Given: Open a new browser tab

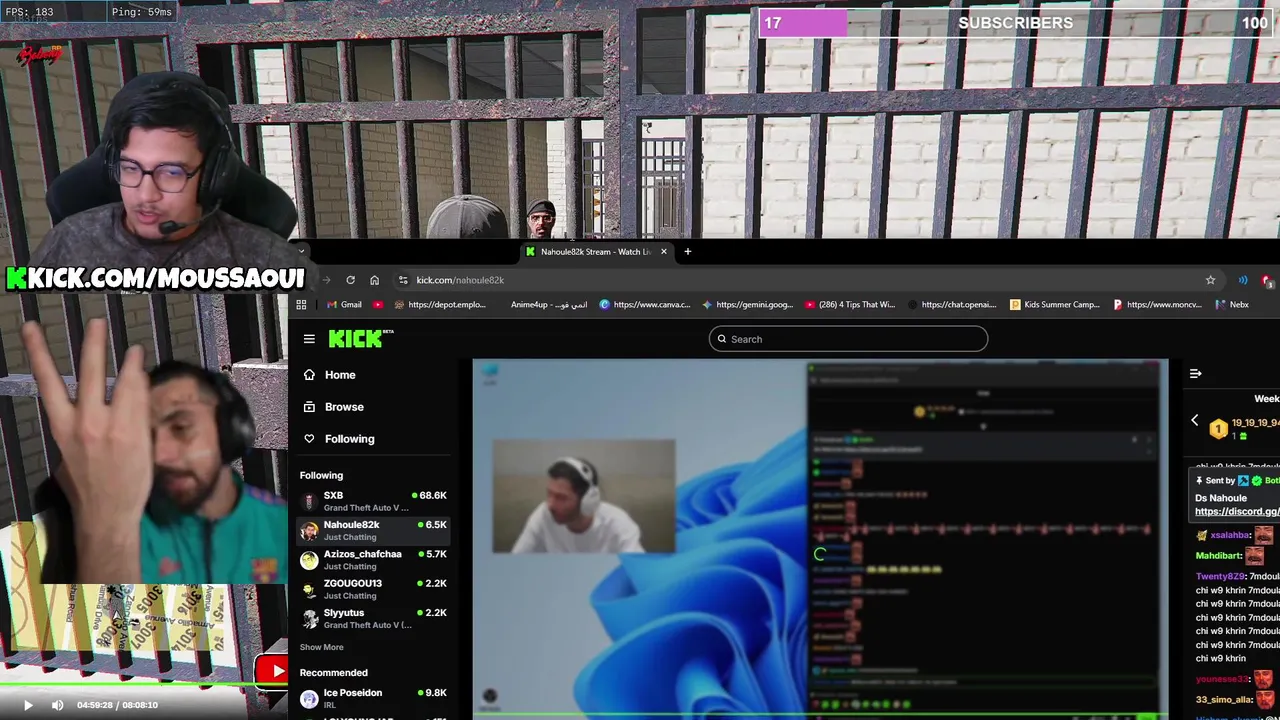Looking at the screenshot, I should coord(687,252).
